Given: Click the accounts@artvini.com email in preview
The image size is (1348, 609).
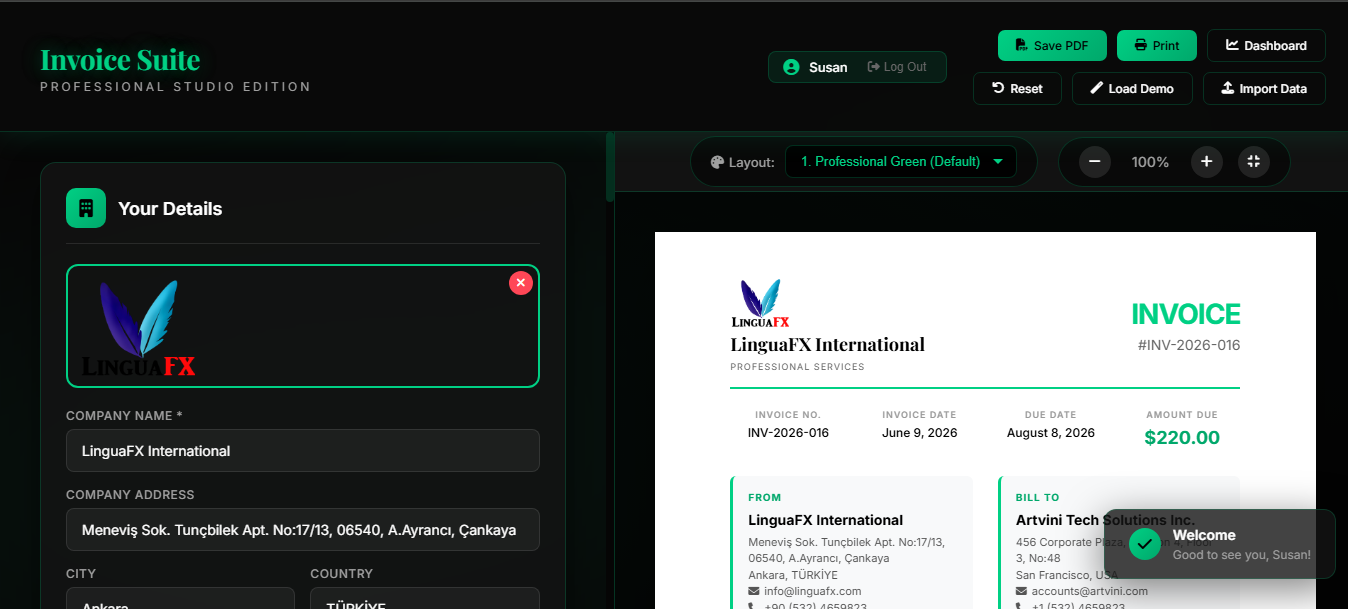Looking at the screenshot, I should [x=1089, y=591].
